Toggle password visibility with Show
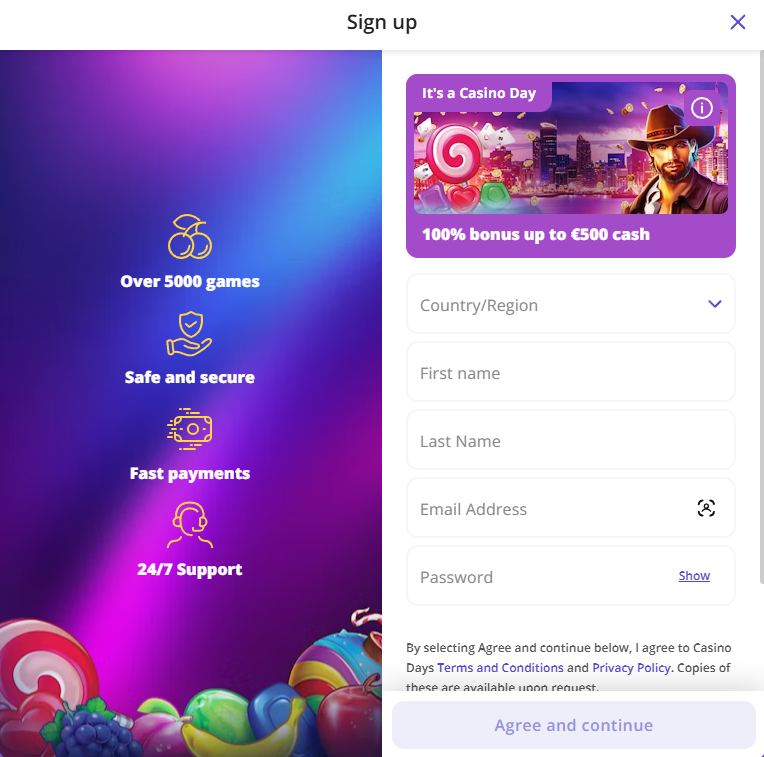 [694, 576]
